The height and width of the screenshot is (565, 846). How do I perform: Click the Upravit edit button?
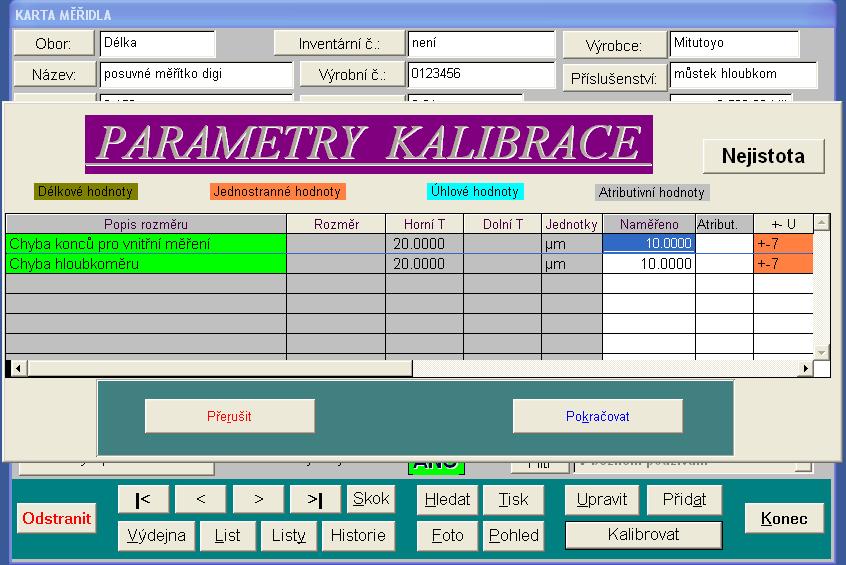[602, 500]
